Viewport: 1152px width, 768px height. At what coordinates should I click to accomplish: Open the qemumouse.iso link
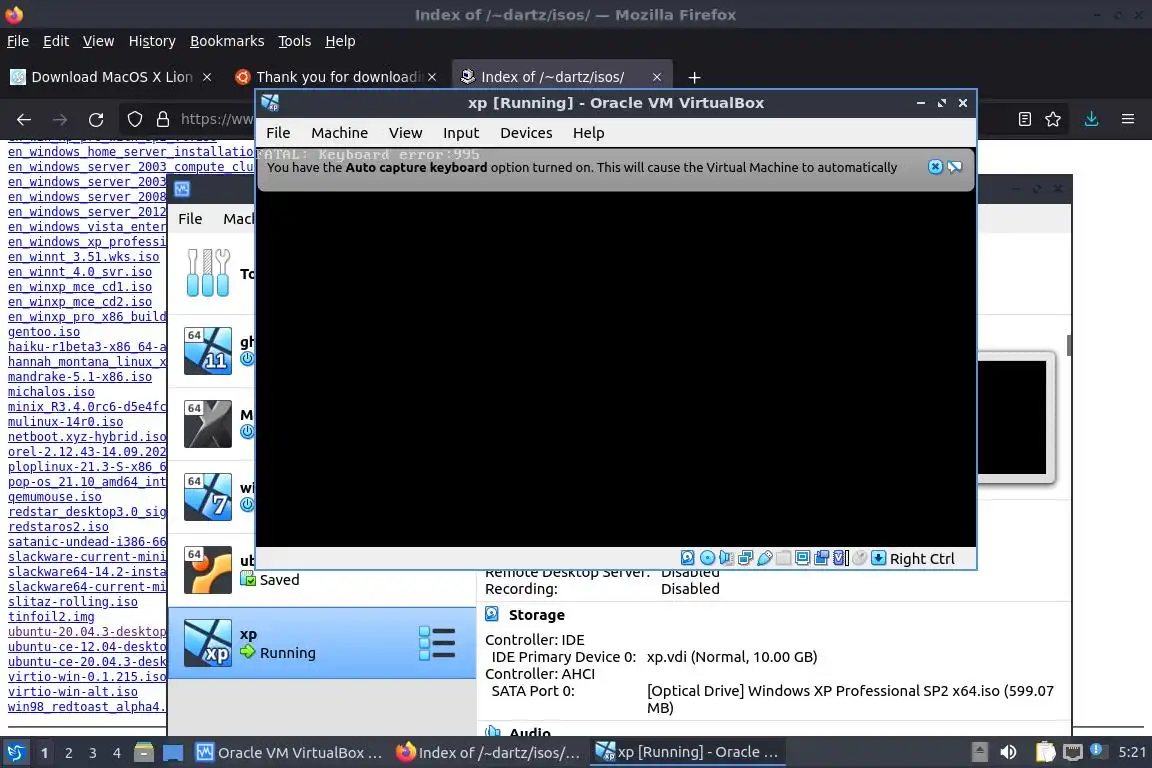click(x=55, y=497)
